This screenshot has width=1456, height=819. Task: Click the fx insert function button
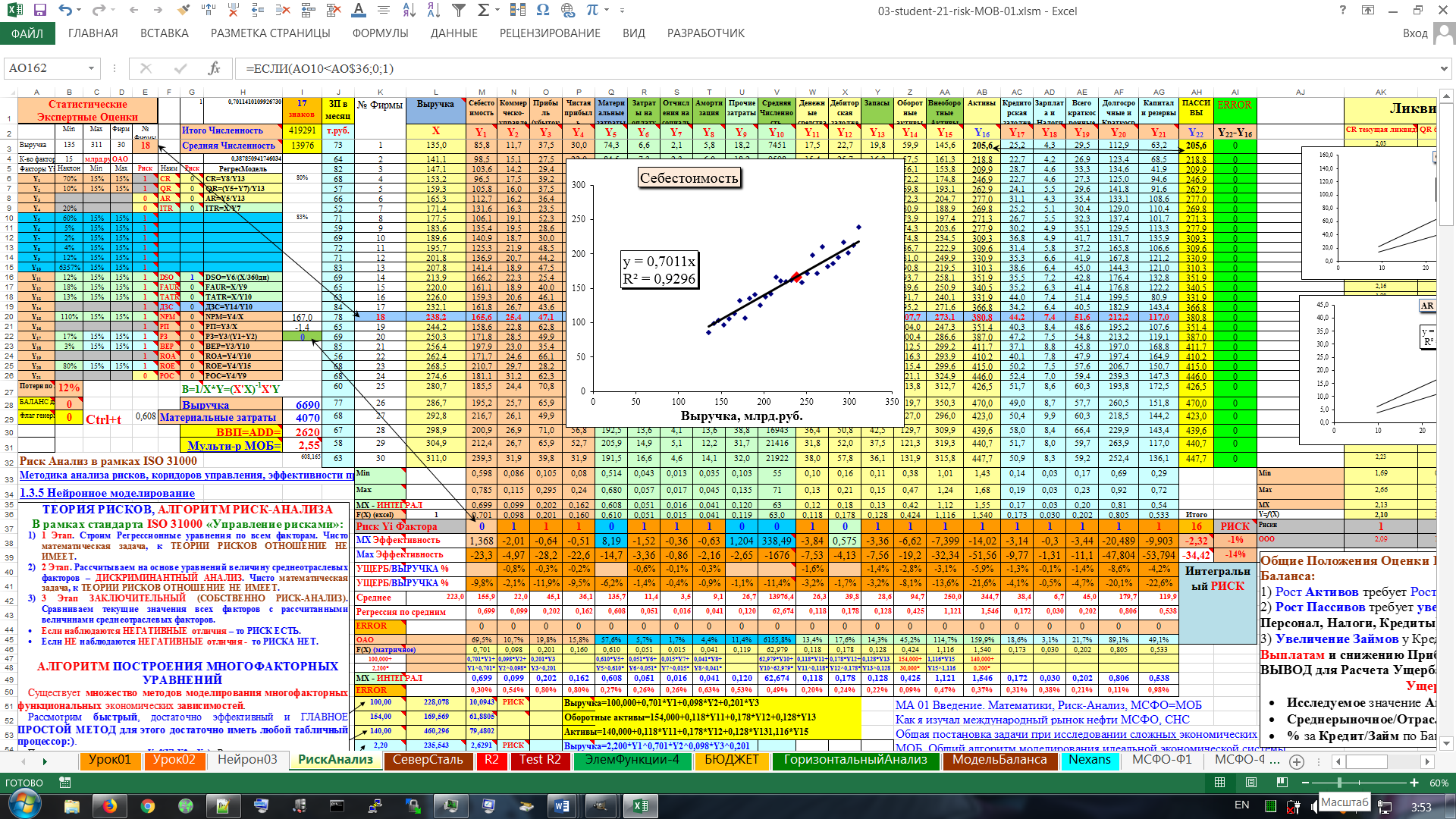click(215, 68)
